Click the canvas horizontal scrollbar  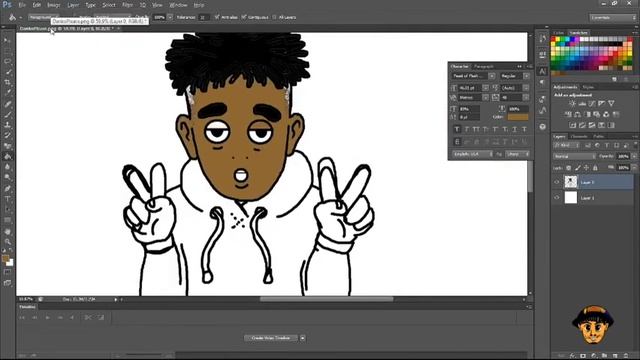pos(327,299)
